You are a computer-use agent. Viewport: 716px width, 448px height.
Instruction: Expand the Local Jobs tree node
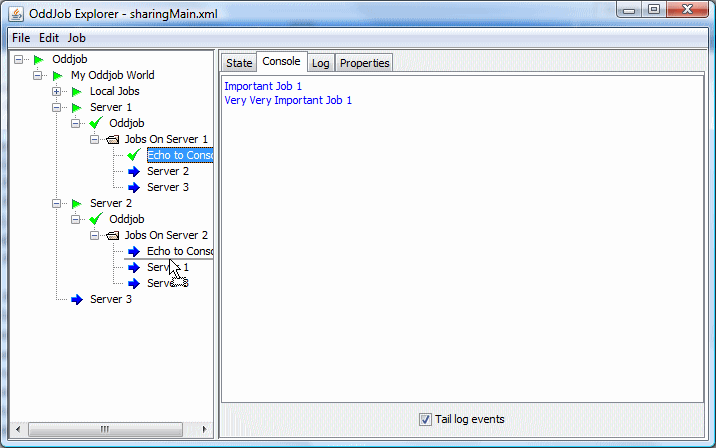pyautogui.click(x=57, y=91)
